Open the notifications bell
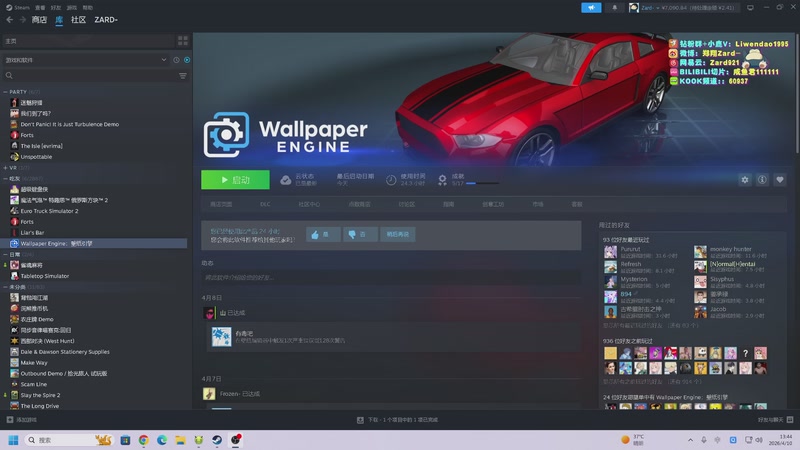 [614, 8]
